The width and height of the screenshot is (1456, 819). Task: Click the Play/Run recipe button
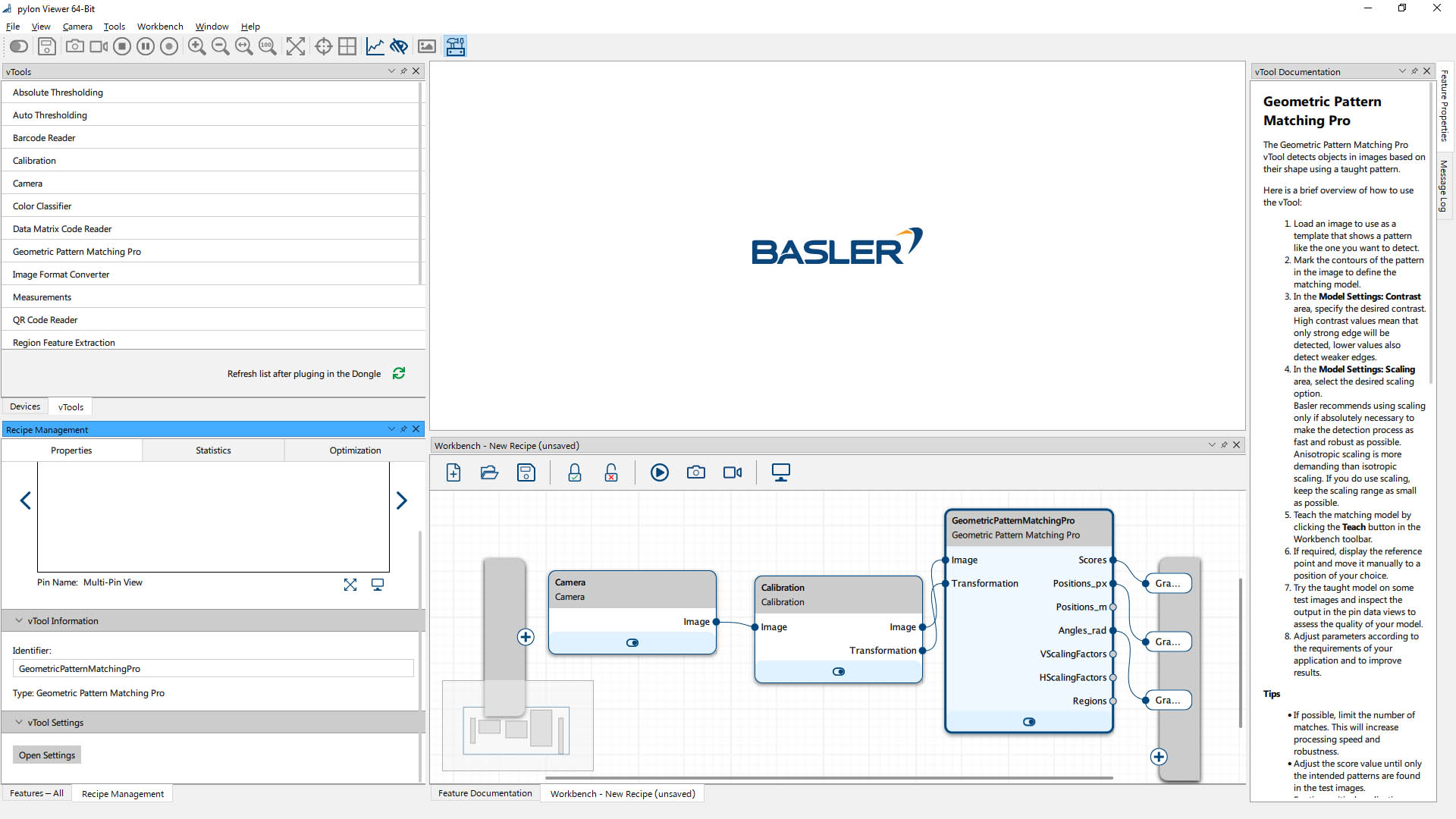659,472
